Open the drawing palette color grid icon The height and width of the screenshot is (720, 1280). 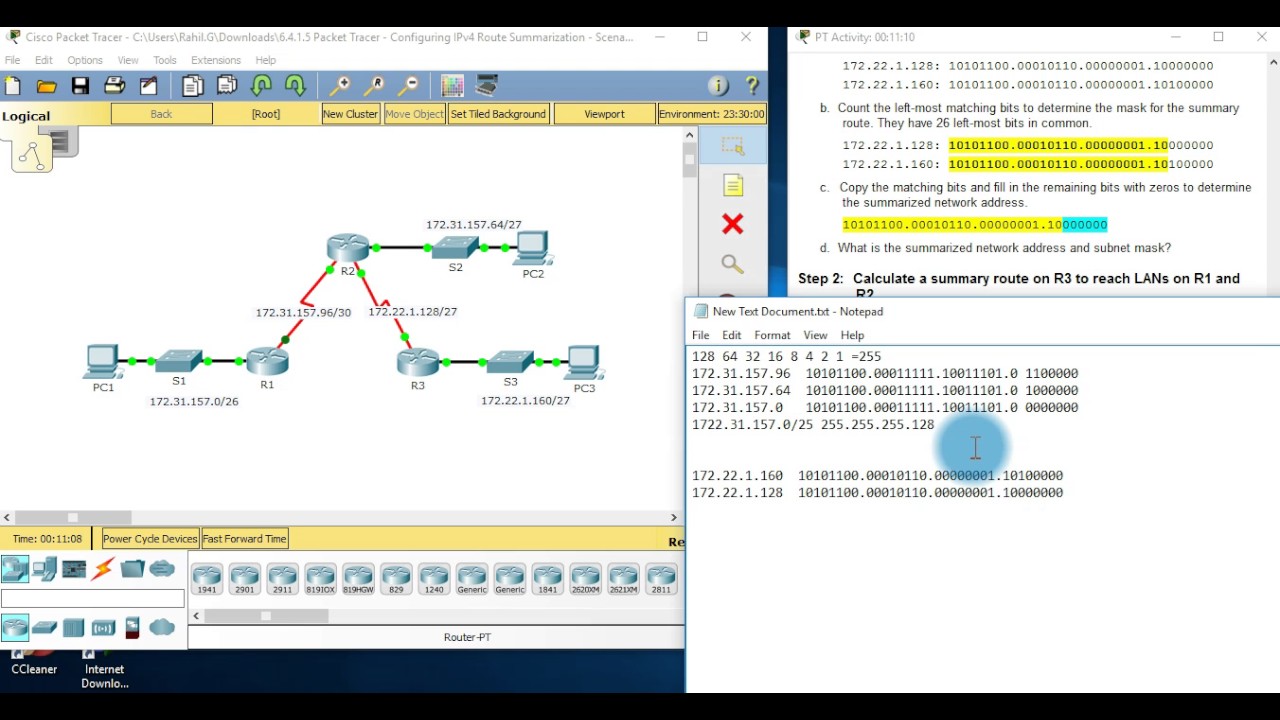tap(452, 87)
